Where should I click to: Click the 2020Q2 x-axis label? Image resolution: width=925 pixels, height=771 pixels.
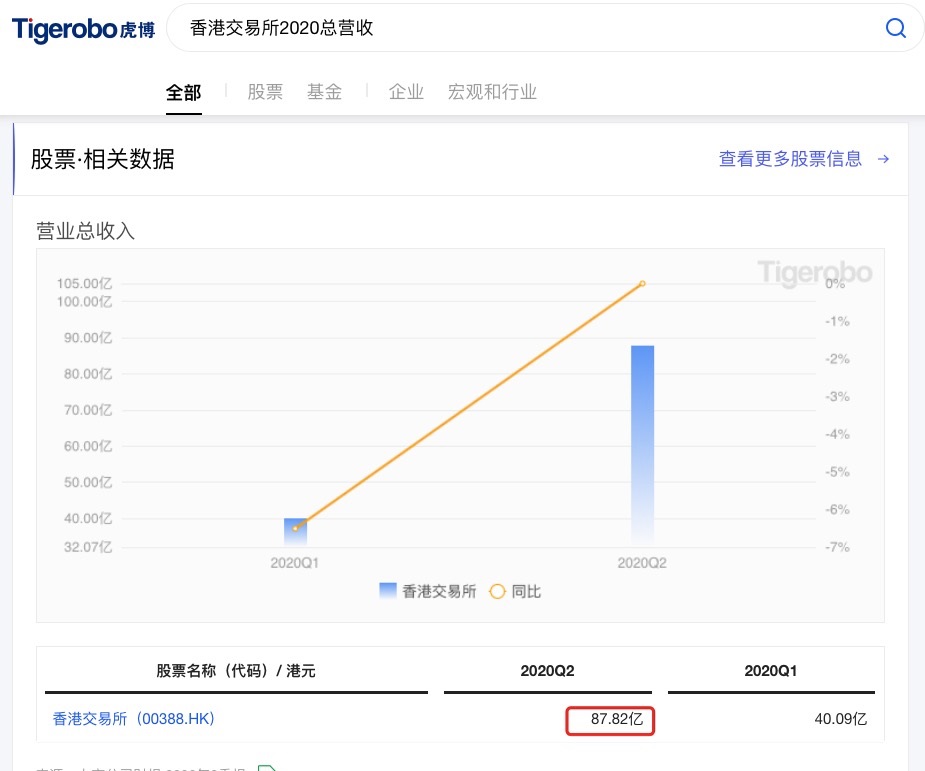pos(642,563)
